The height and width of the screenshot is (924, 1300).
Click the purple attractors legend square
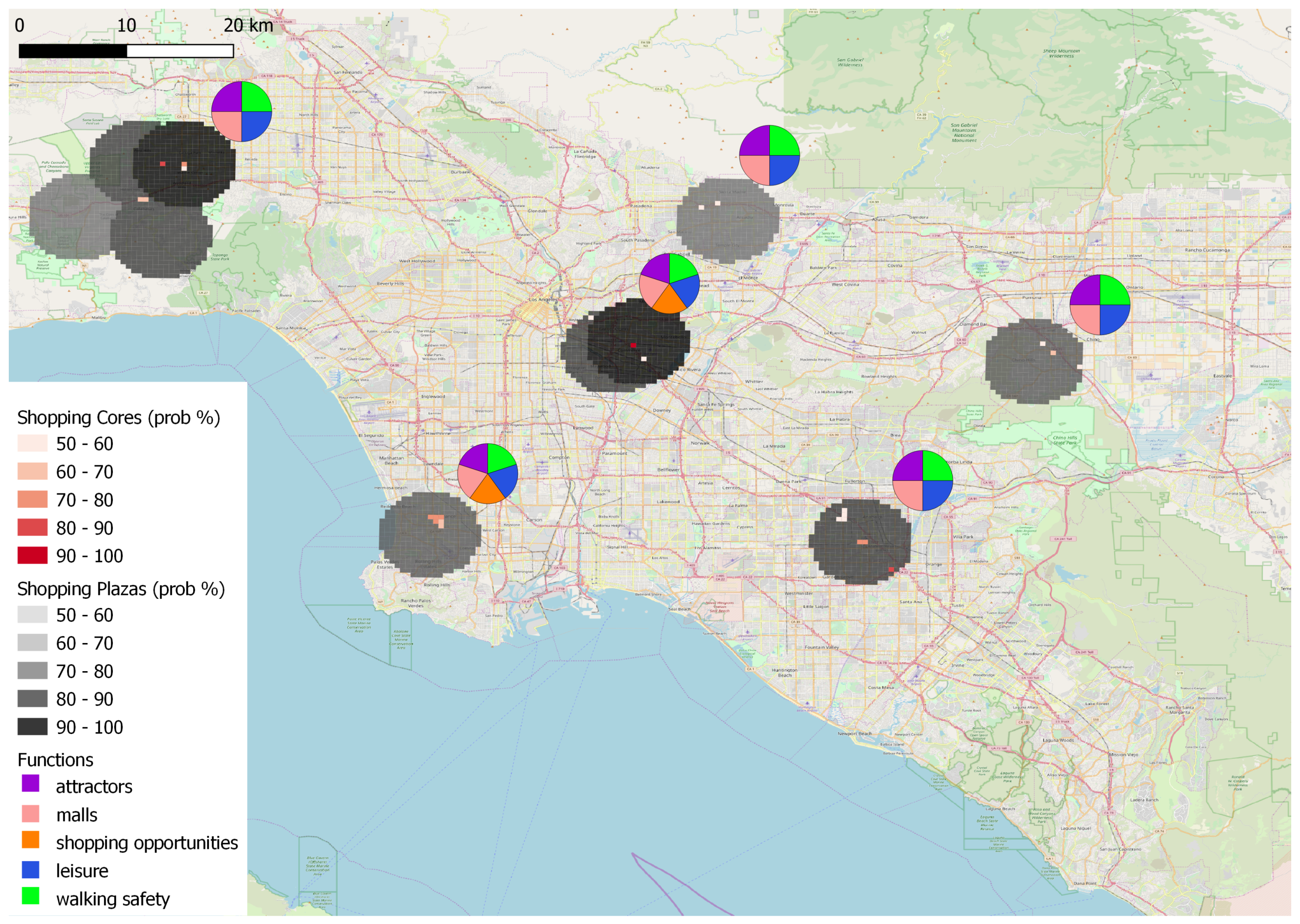tap(31, 784)
